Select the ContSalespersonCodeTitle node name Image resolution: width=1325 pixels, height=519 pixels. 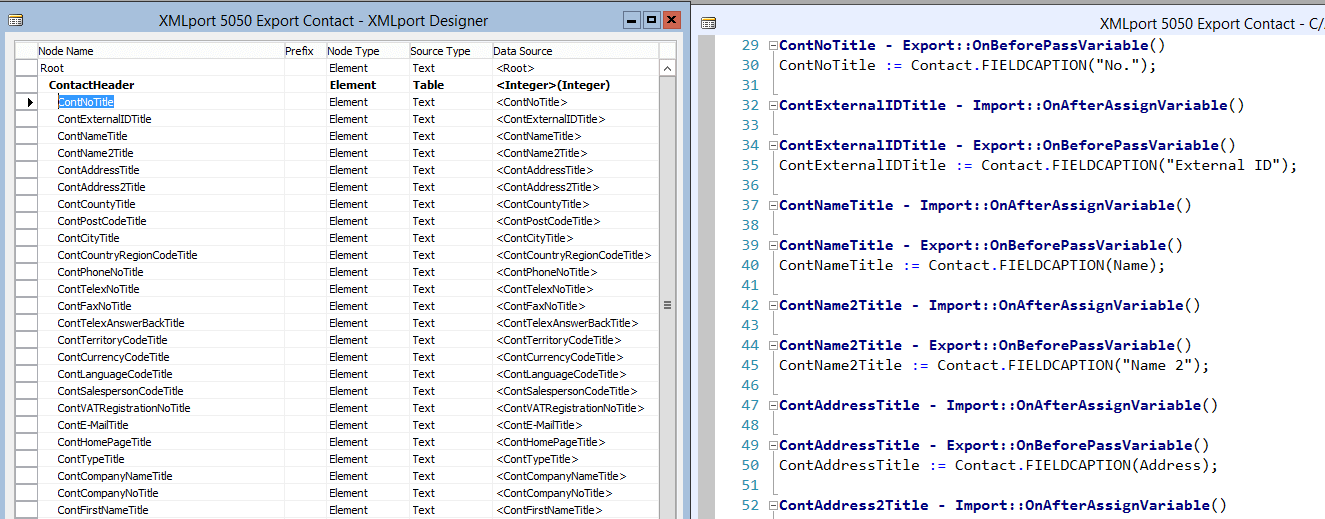pyautogui.click(x=120, y=391)
